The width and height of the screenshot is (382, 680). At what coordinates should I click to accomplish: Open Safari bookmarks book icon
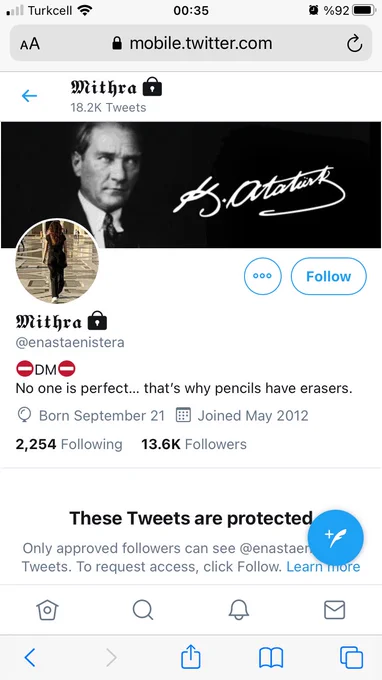coord(271,658)
